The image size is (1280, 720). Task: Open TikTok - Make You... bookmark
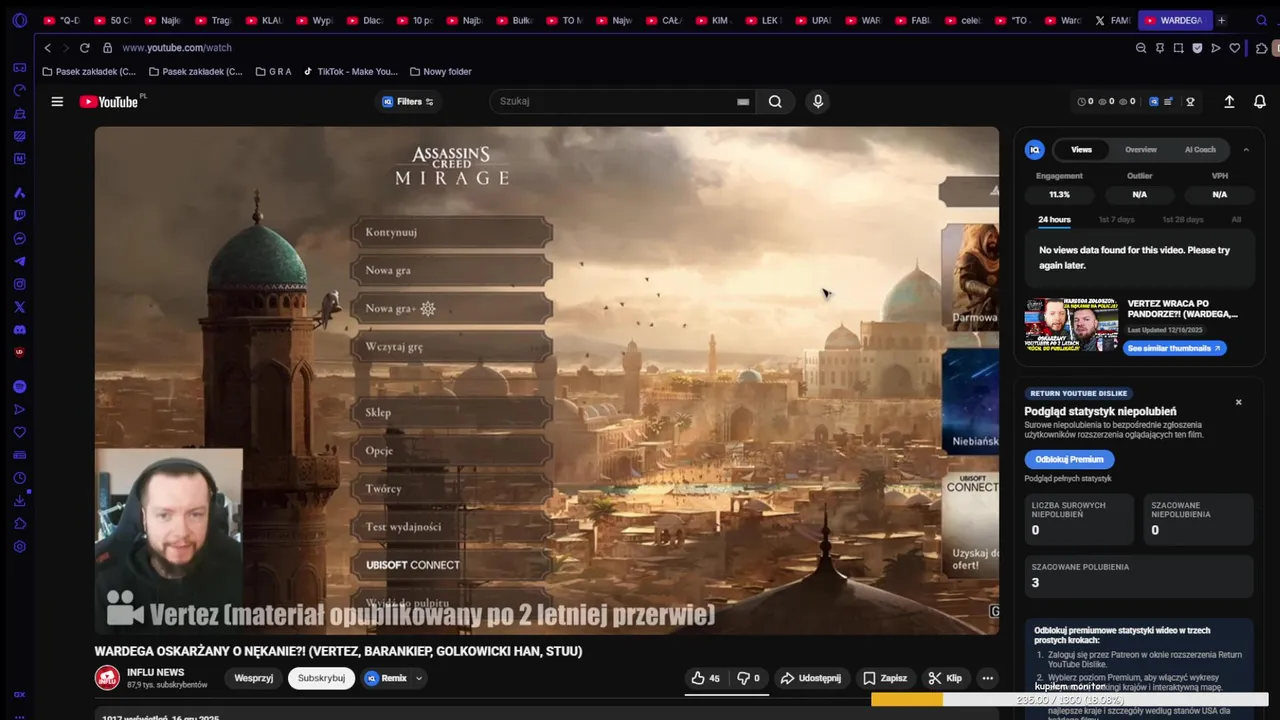pos(350,71)
